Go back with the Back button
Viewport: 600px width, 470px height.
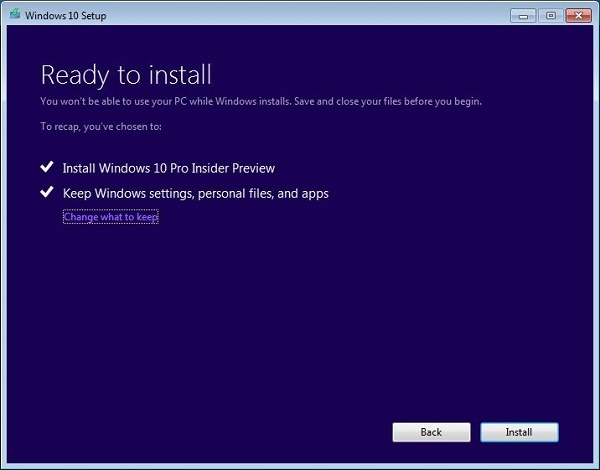click(x=431, y=432)
